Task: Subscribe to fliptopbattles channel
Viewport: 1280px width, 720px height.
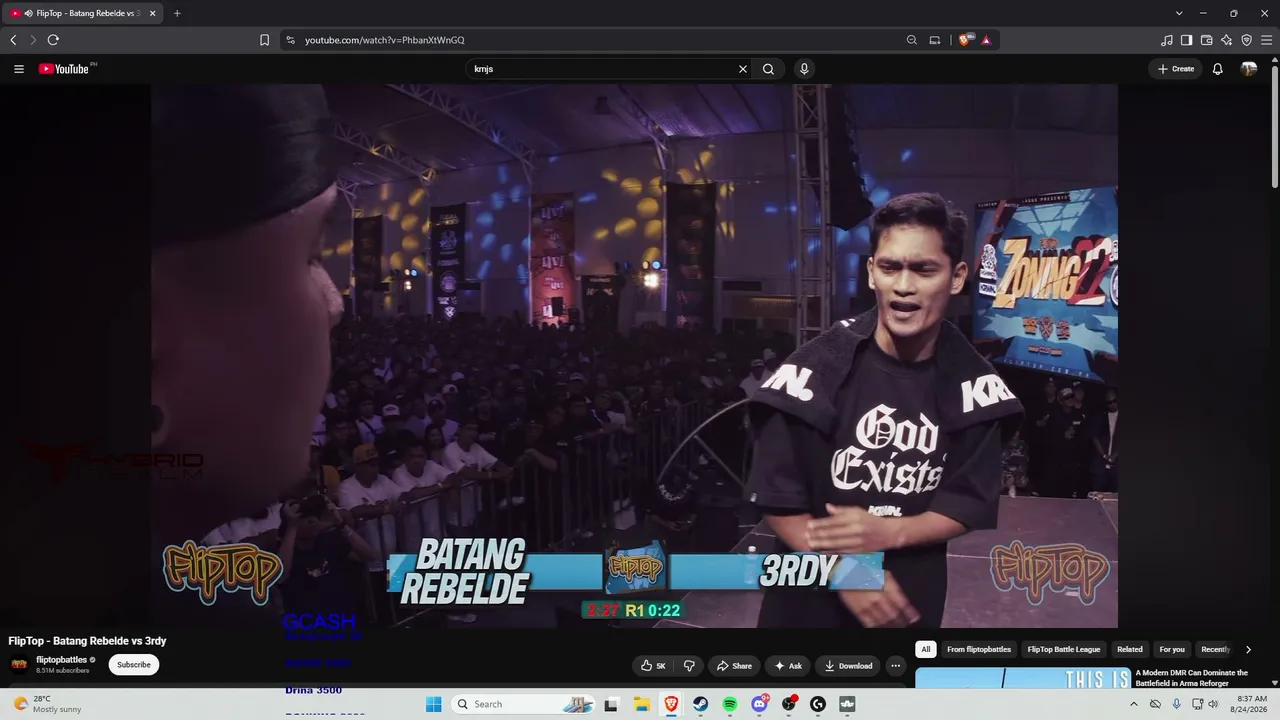Action: pyautogui.click(x=134, y=665)
